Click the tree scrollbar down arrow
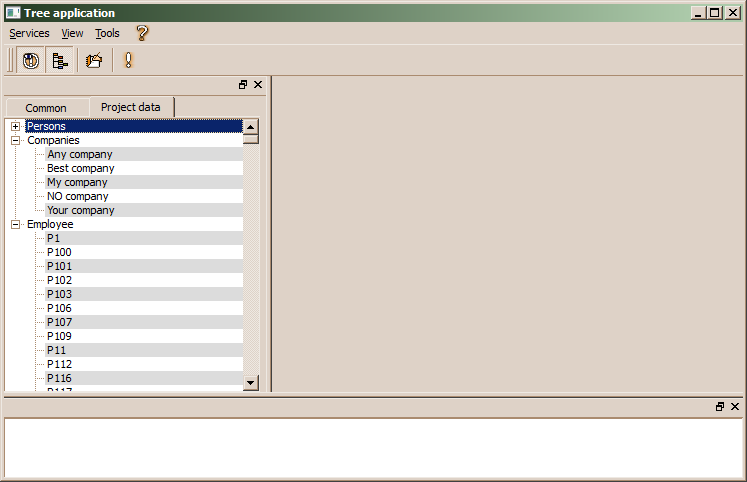 coord(251,382)
